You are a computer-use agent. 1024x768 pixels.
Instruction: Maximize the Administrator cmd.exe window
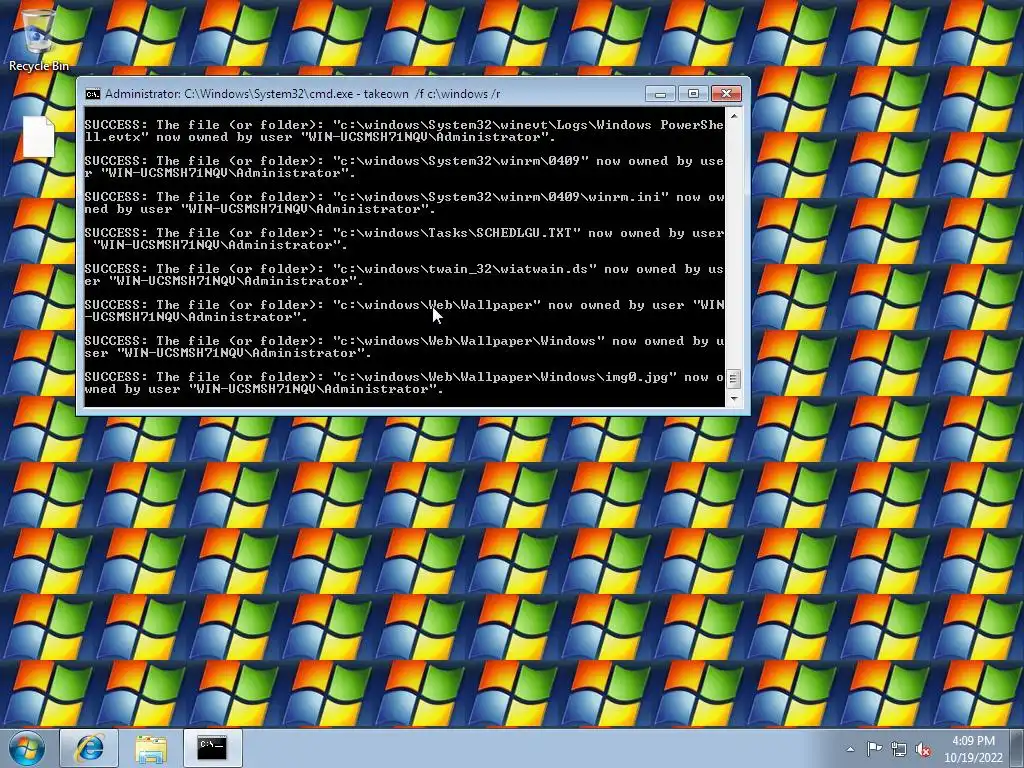(693, 94)
